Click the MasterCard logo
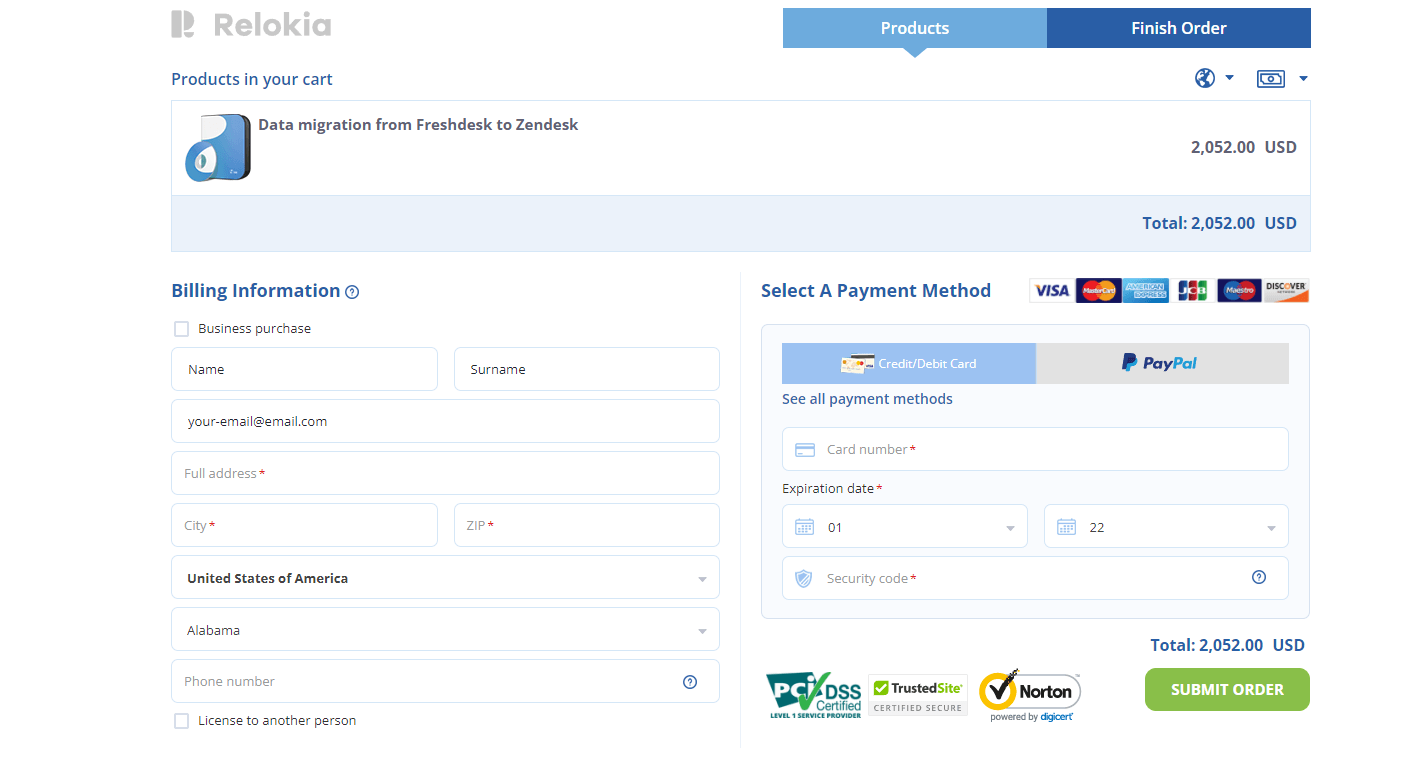 1098,290
